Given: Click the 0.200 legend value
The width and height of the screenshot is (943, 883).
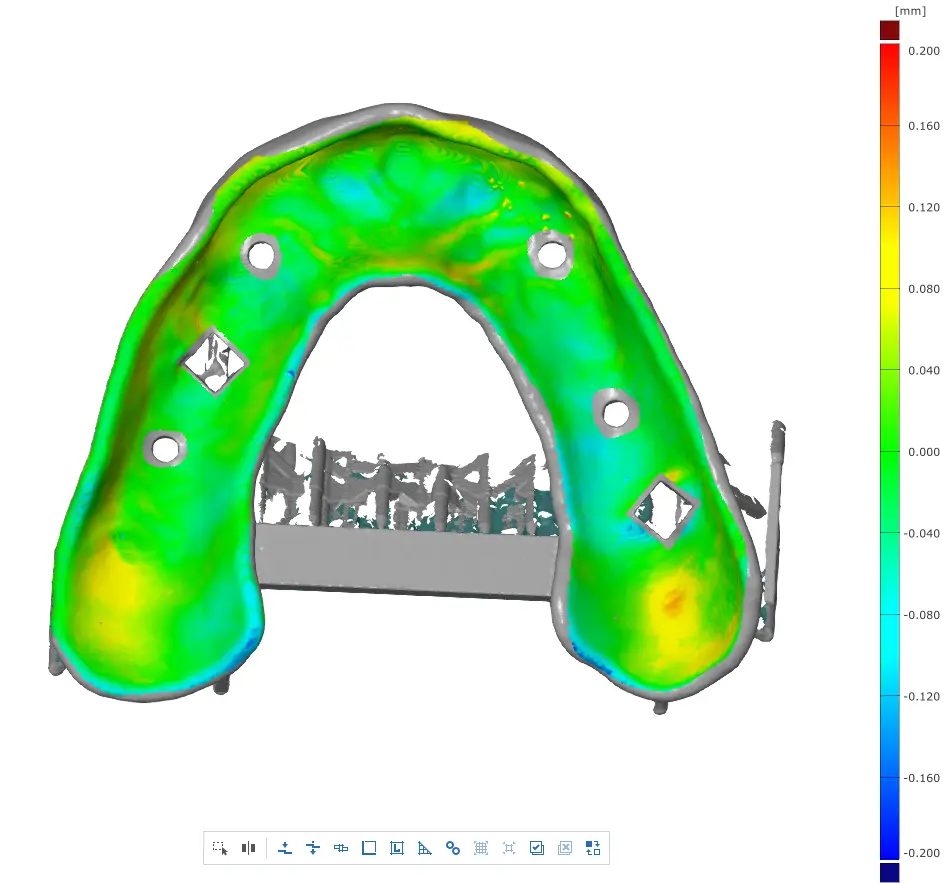Looking at the screenshot, I should [924, 51].
